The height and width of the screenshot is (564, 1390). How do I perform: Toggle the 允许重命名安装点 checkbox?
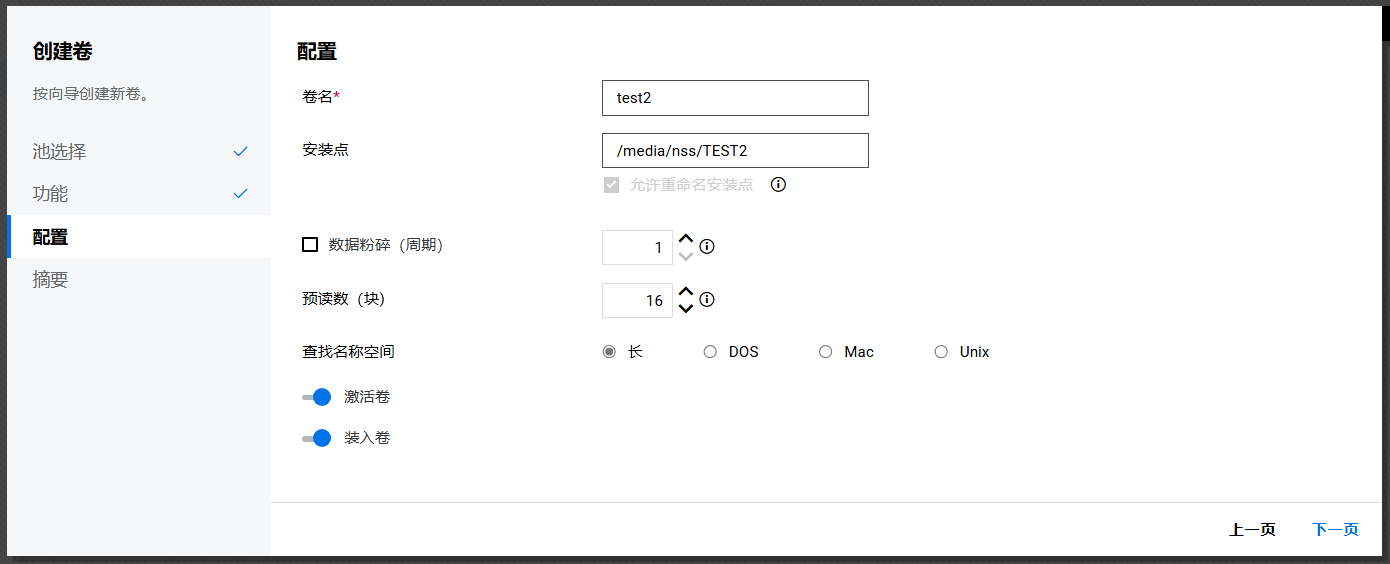[611, 185]
